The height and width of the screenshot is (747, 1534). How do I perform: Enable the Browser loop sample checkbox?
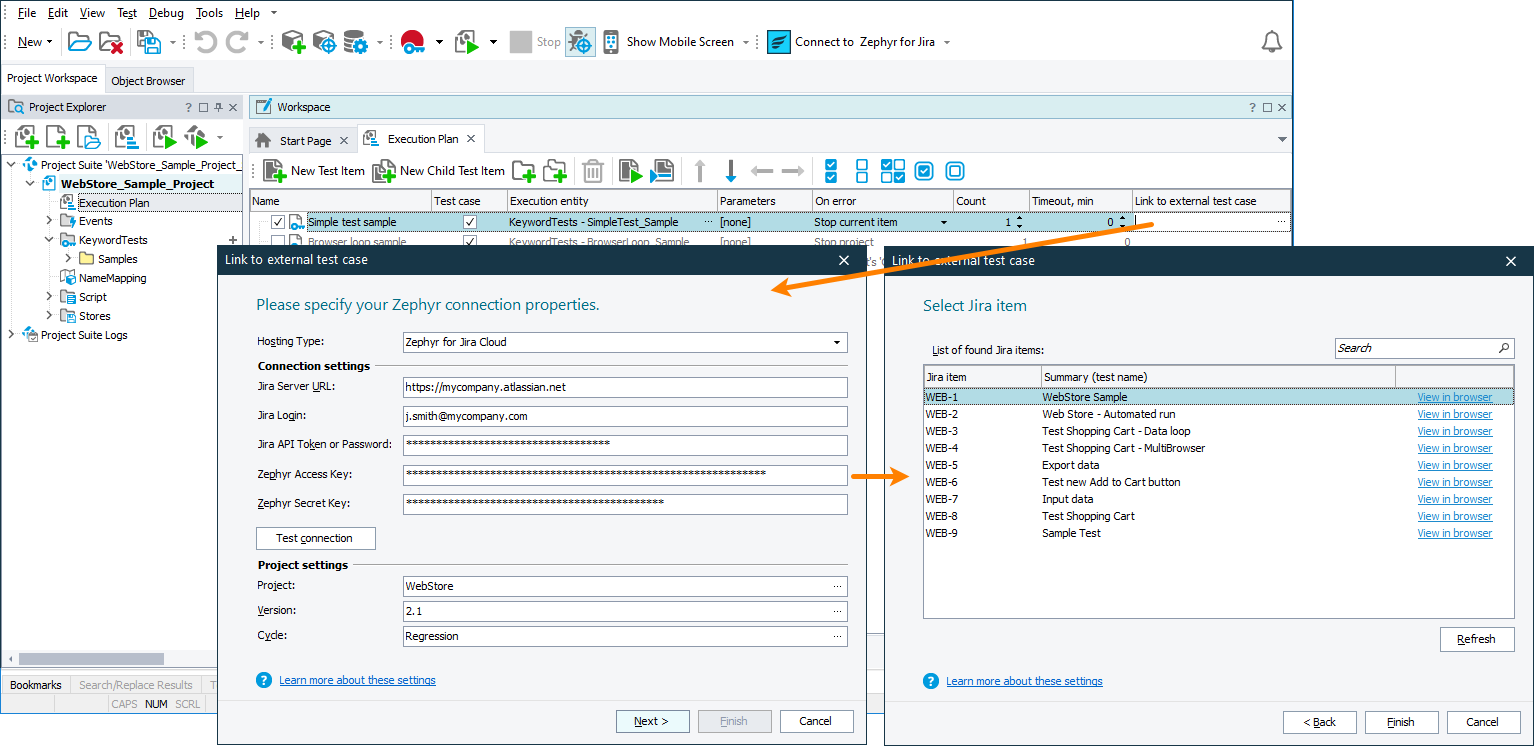click(x=277, y=241)
